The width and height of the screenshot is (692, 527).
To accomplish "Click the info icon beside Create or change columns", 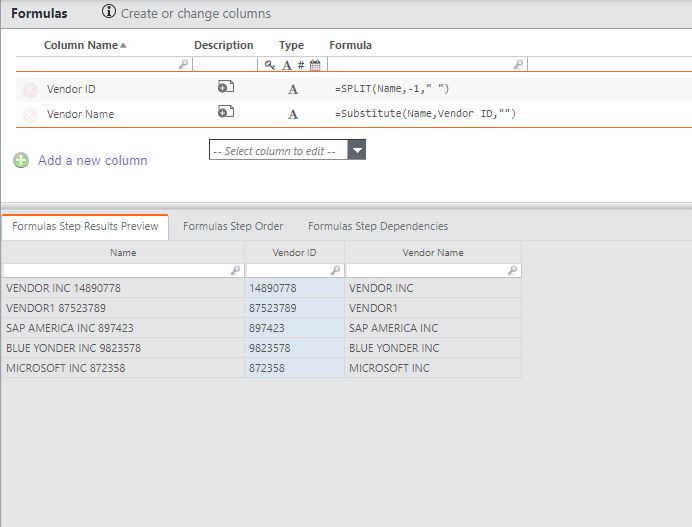I will (109, 13).
